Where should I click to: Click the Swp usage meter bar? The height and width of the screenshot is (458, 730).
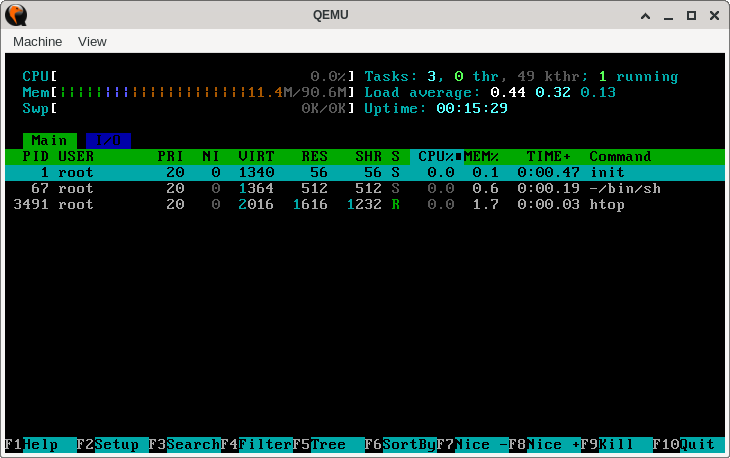click(x=189, y=108)
